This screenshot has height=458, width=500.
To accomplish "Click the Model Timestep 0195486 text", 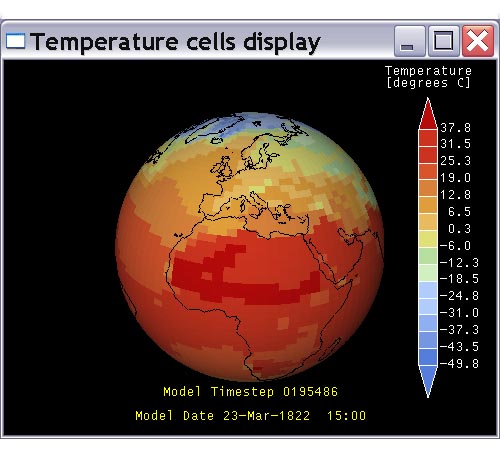I will tap(251, 391).
